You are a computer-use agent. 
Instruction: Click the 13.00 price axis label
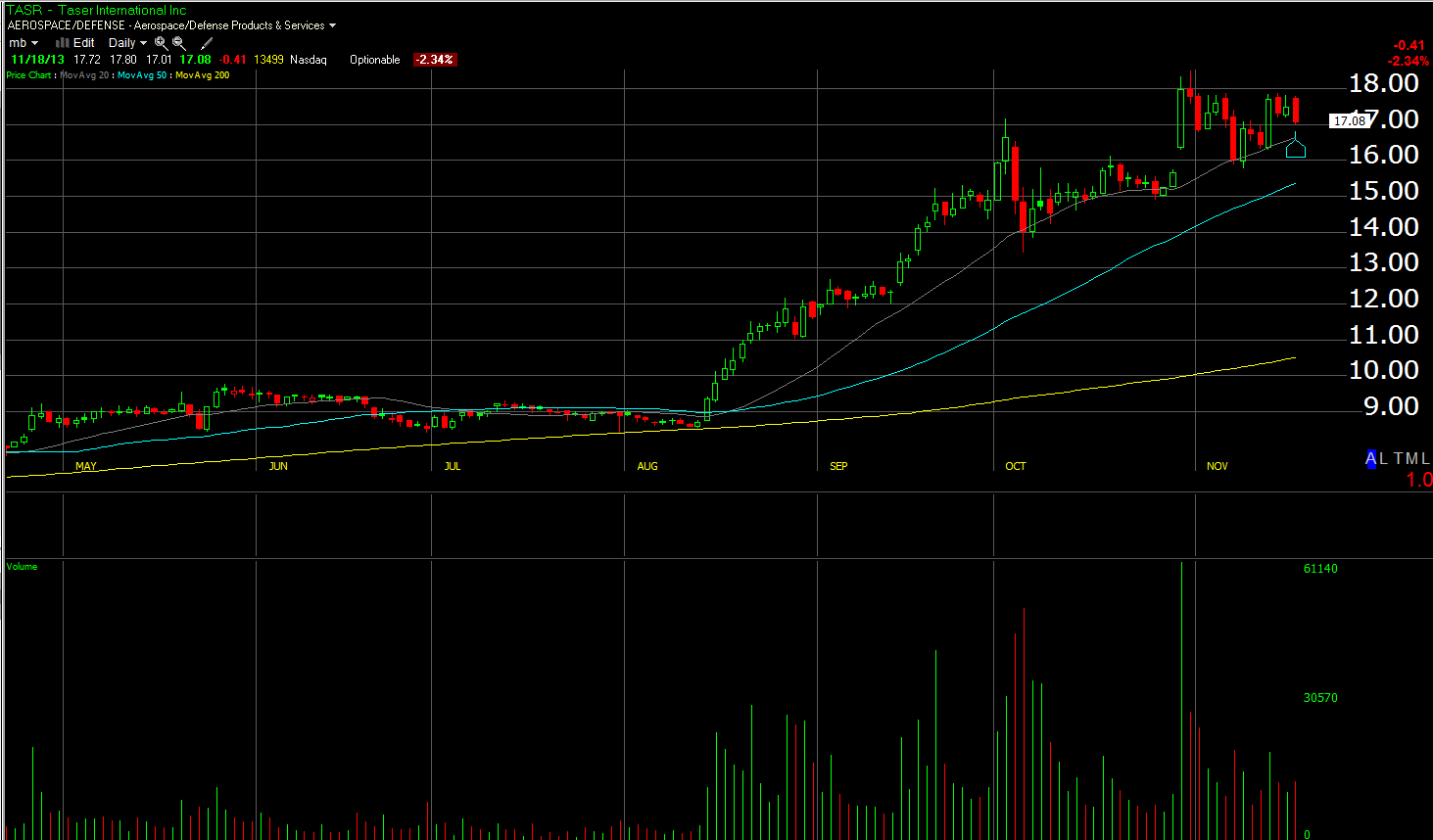(x=1384, y=262)
